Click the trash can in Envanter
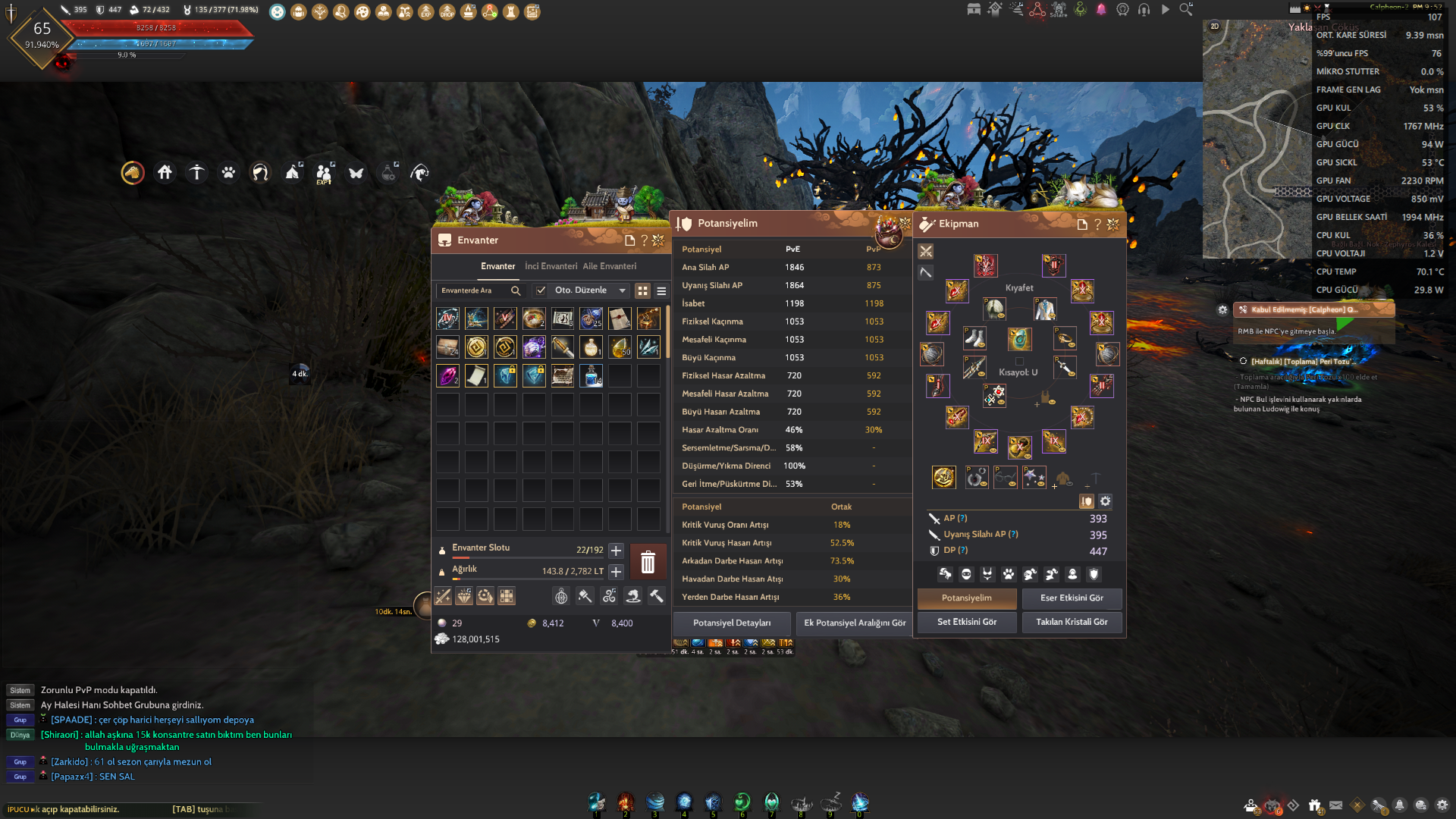 tap(648, 562)
